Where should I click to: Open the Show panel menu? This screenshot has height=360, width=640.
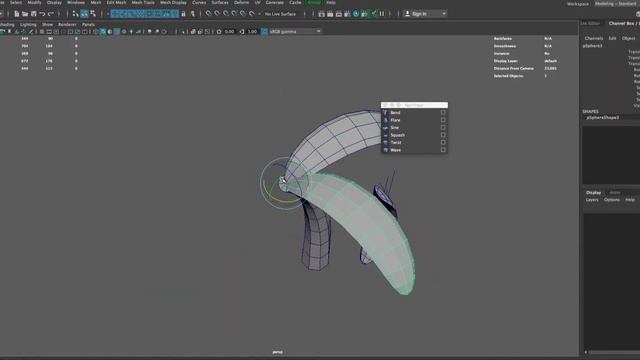tap(47, 24)
